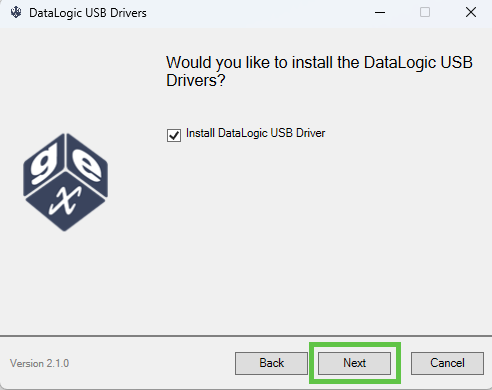Uncheck Install DataLogic USB Driver checkbox
This screenshot has height=390, width=492.
(x=174, y=135)
